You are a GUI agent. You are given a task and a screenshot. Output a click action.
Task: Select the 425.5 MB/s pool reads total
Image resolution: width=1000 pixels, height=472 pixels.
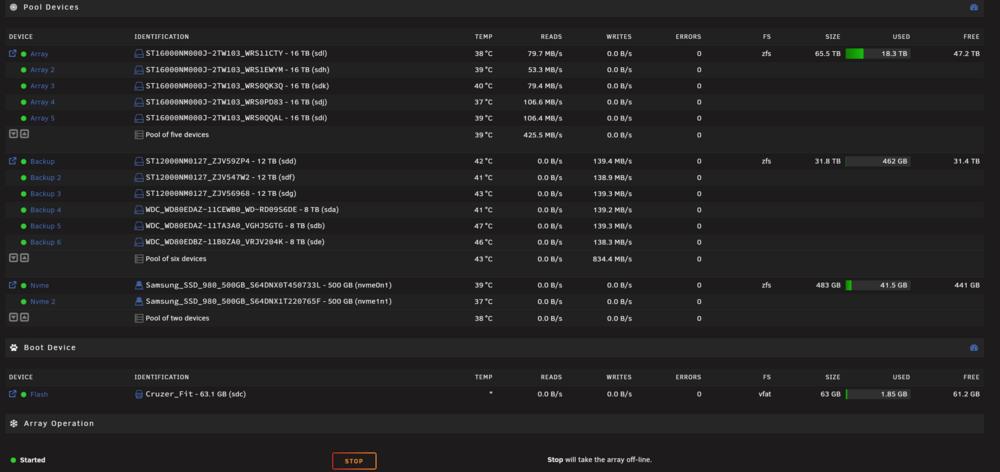click(544, 135)
